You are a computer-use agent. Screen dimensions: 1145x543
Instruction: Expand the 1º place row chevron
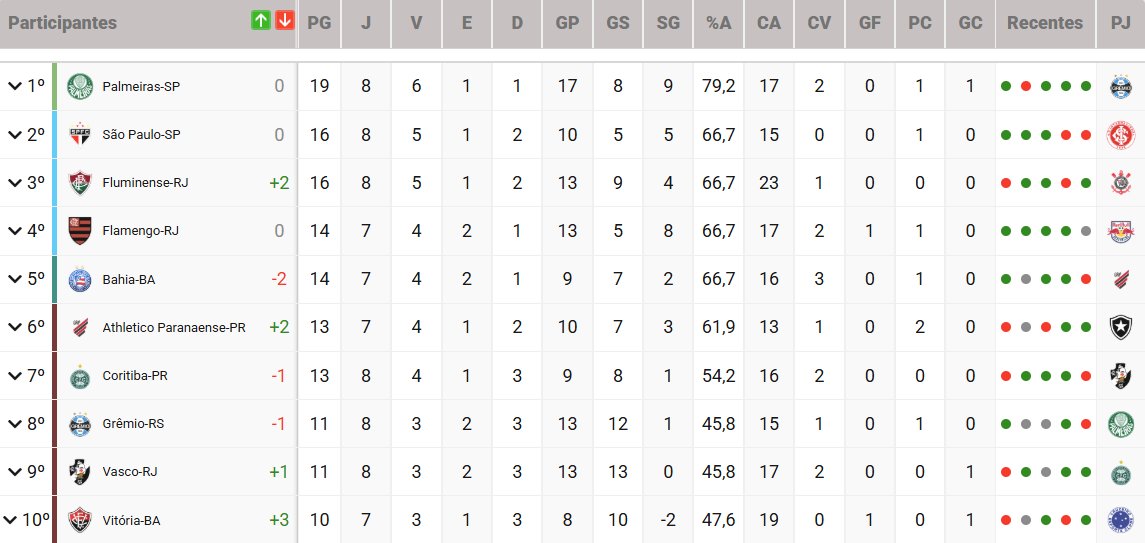(x=15, y=87)
